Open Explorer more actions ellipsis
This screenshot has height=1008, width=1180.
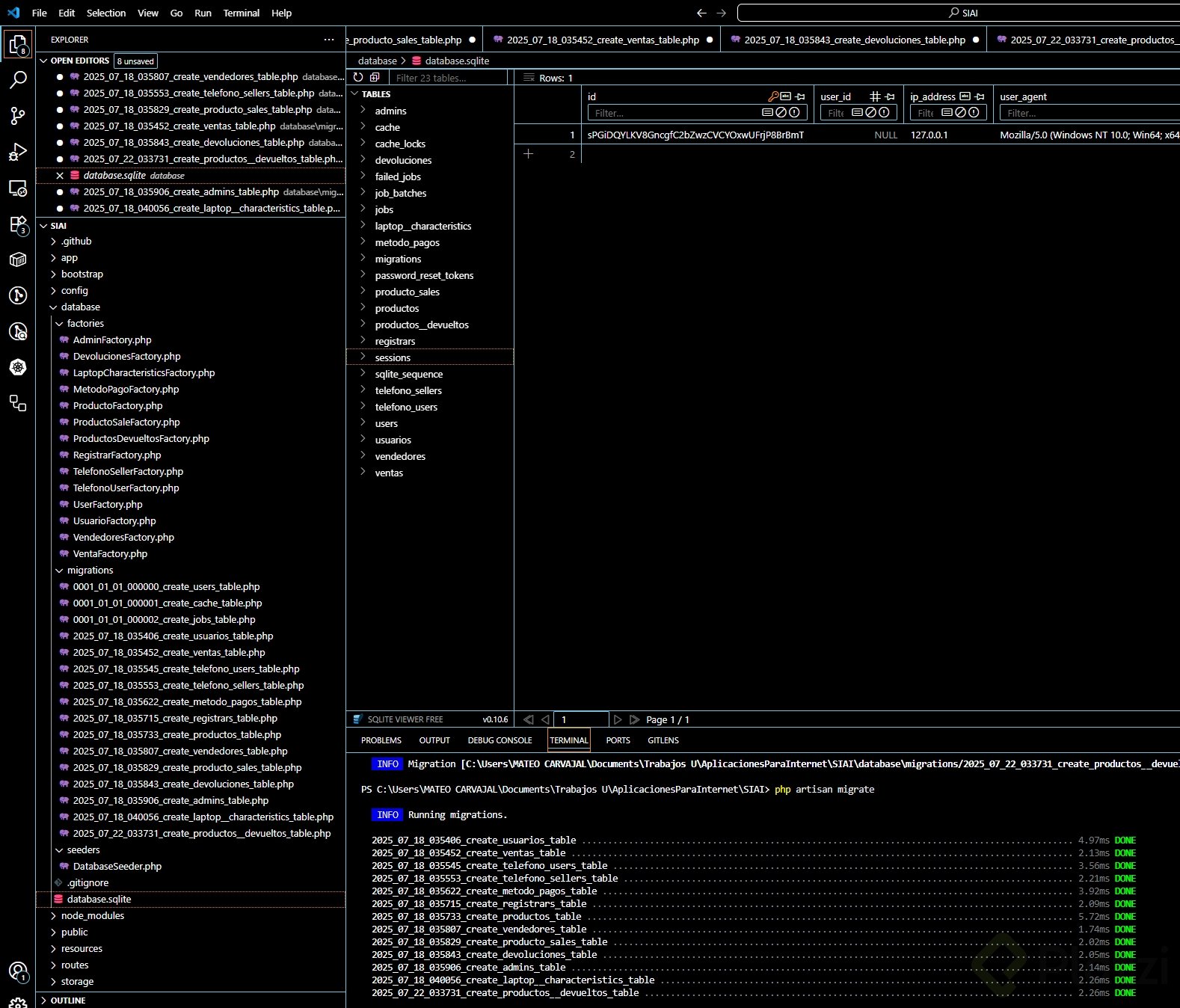tap(329, 40)
